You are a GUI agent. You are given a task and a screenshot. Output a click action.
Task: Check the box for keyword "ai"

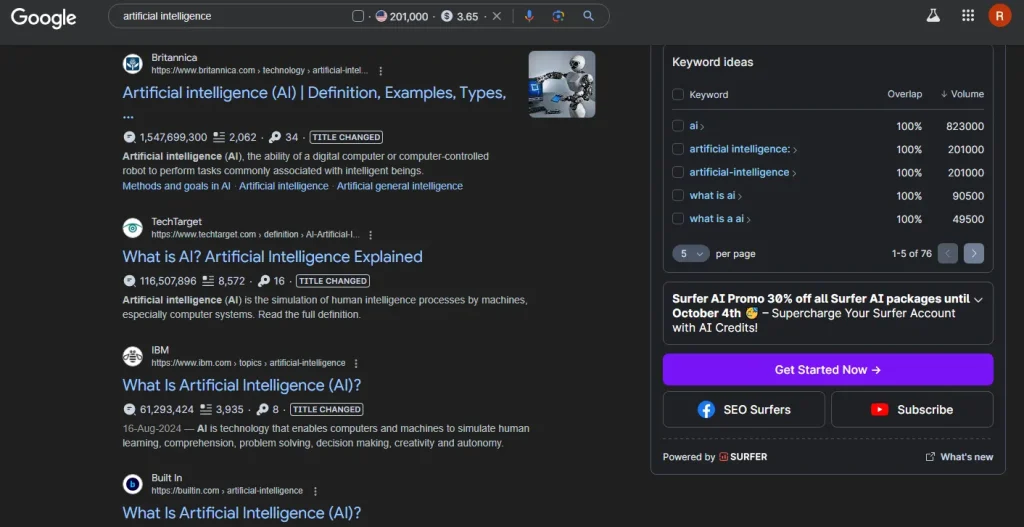pos(678,126)
